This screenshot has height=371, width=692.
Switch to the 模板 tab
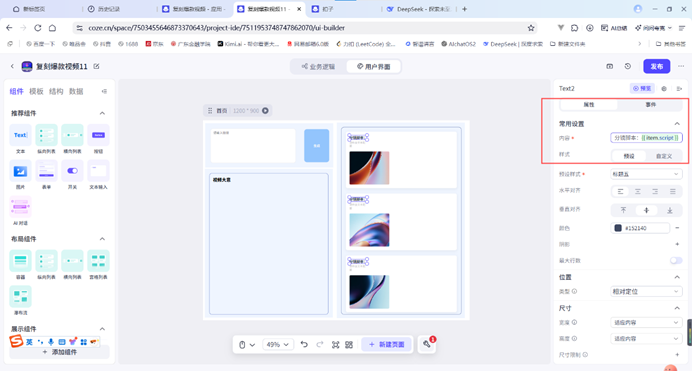click(x=36, y=91)
